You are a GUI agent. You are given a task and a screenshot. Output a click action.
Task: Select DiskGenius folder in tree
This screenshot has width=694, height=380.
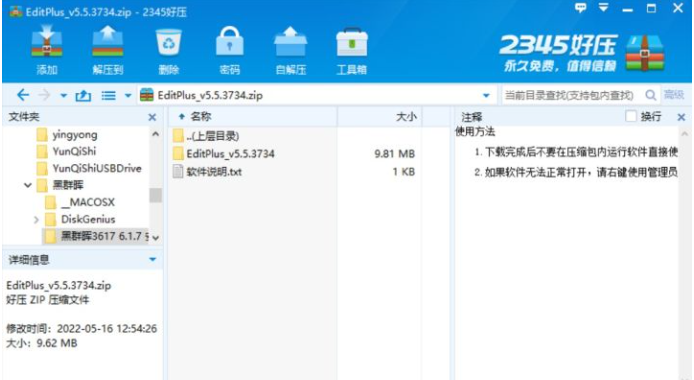coord(88,219)
